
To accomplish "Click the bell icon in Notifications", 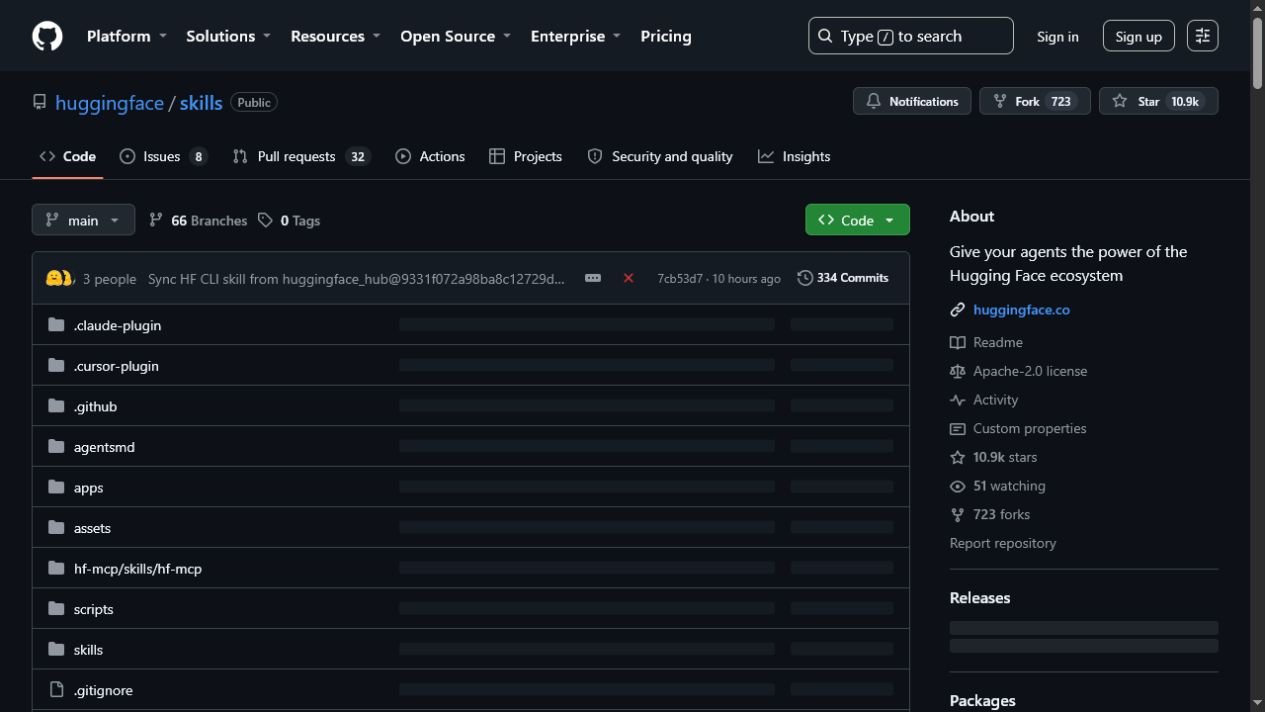I will (873, 101).
